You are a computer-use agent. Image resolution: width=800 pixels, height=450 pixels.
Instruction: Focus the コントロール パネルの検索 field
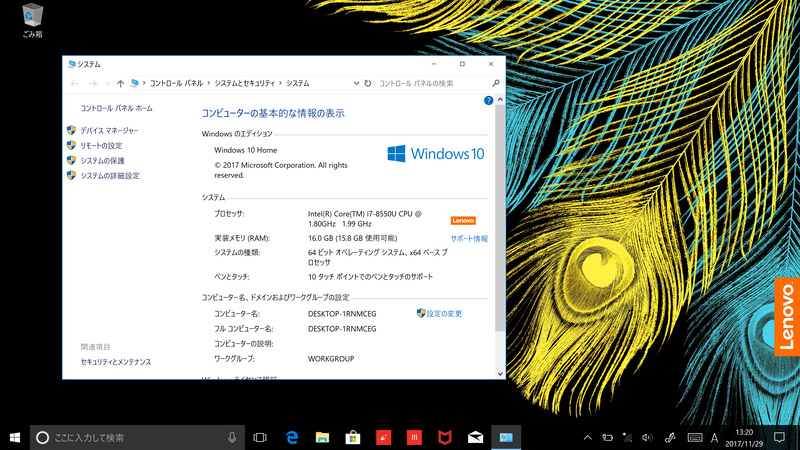(434, 83)
